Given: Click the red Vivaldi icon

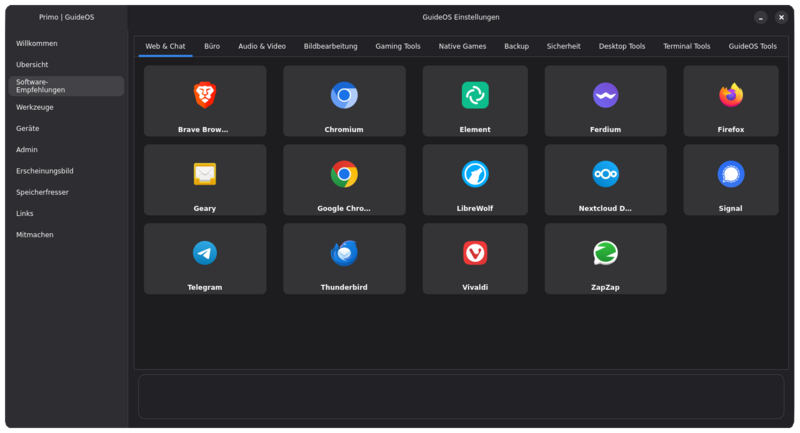Looking at the screenshot, I should coord(475,253).
